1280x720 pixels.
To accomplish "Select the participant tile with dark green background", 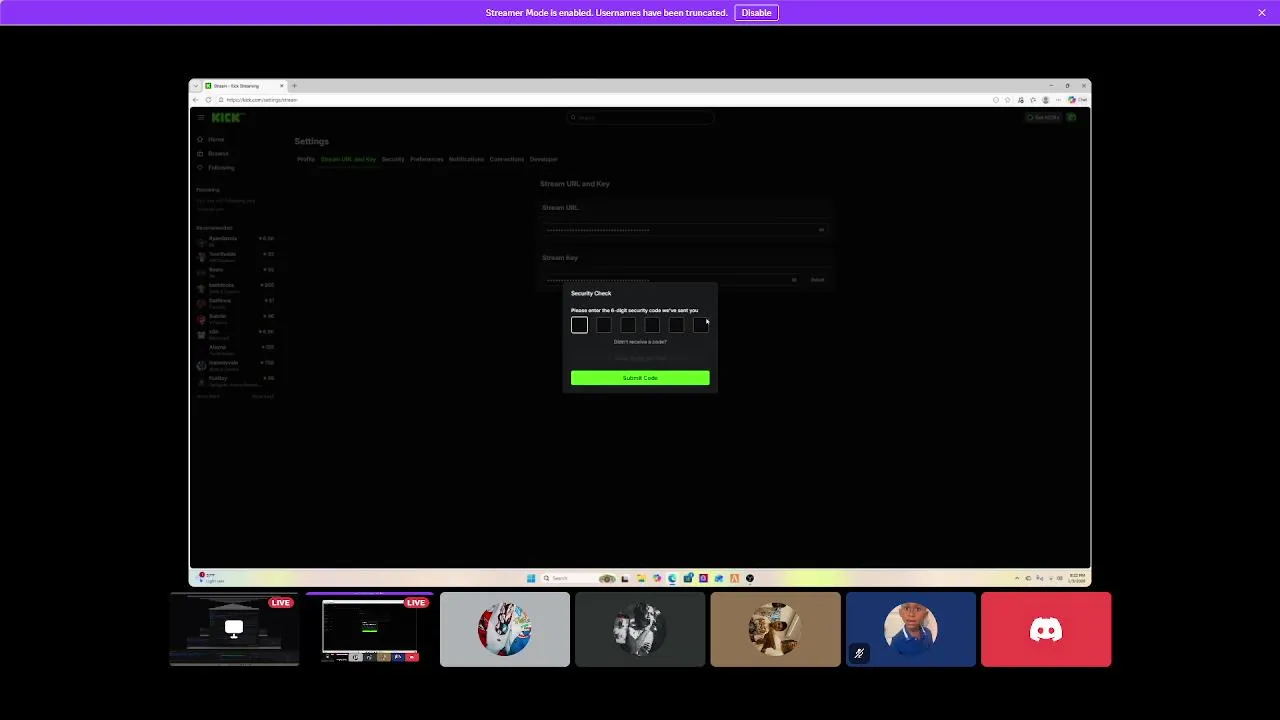I will (x=640, y=629).
